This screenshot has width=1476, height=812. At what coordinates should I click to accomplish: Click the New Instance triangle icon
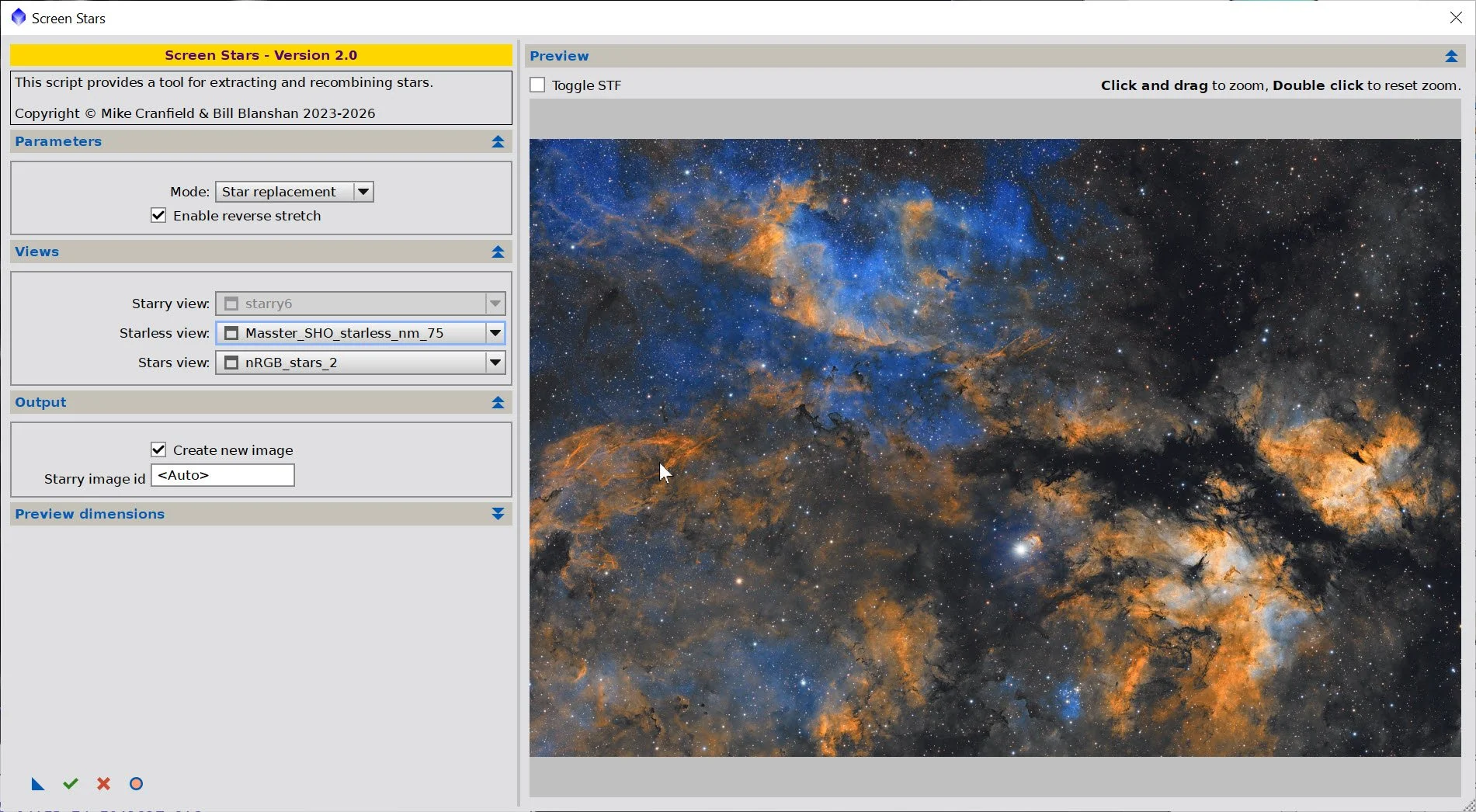coord(37,784)
